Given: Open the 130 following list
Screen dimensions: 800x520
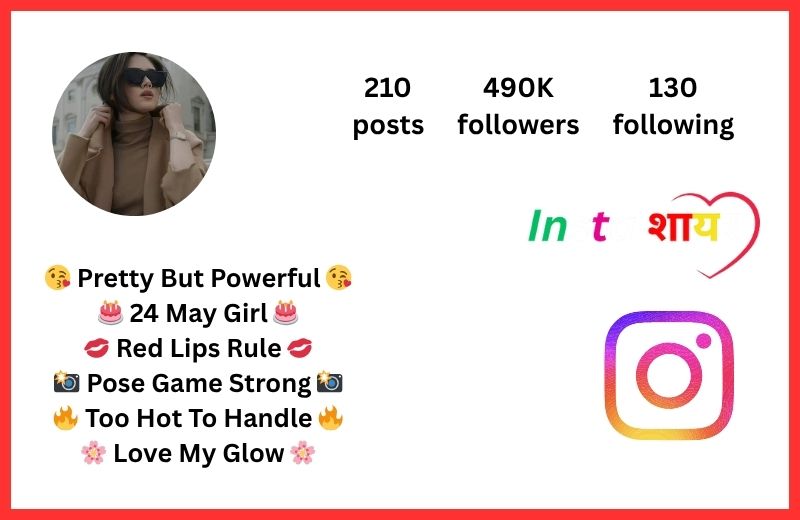Looking at the screenshot, I should (x=673, y=106).
